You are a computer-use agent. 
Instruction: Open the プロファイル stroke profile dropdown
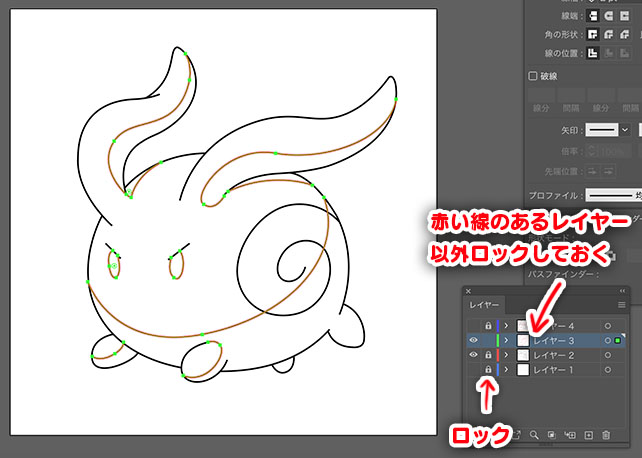pyautogui.click(x=613, y=195)
